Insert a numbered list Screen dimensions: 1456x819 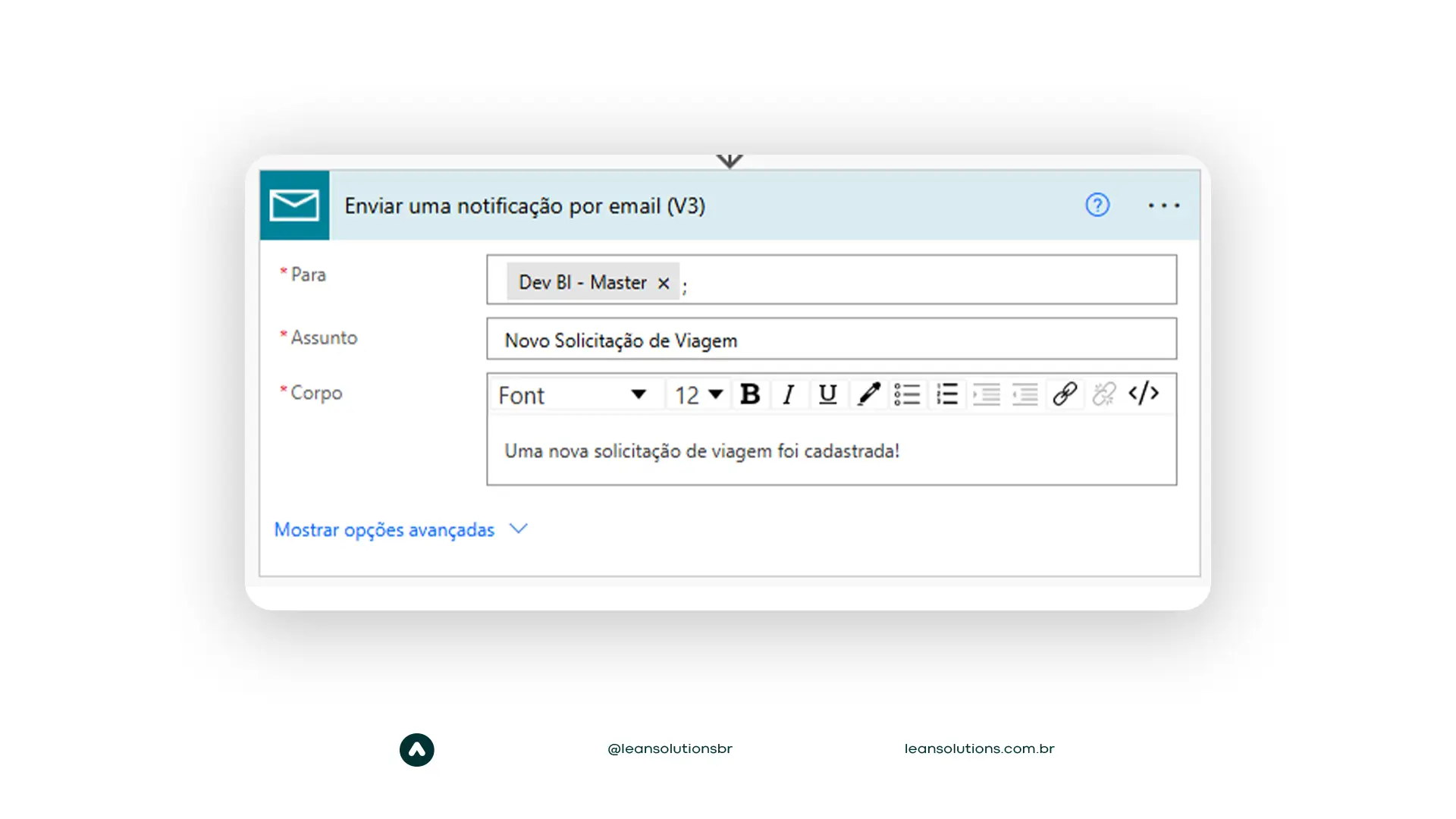946,394
